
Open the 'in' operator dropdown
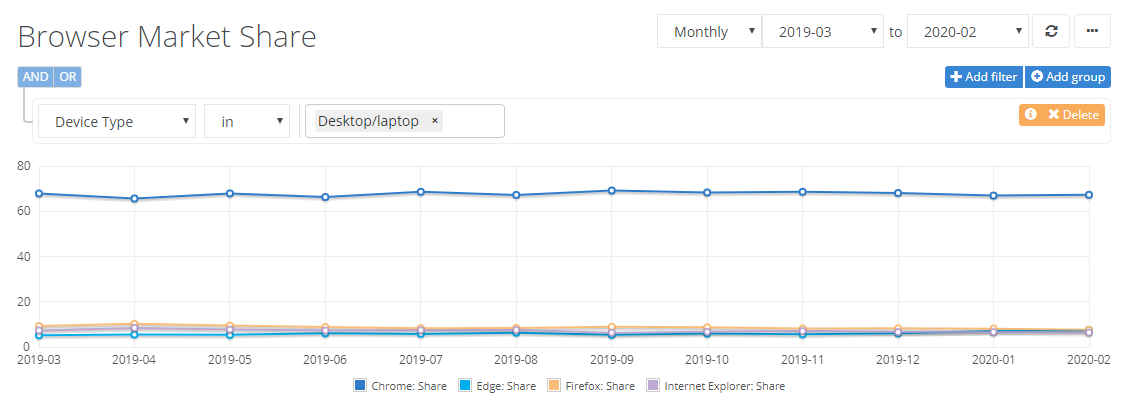pos(246,121)
